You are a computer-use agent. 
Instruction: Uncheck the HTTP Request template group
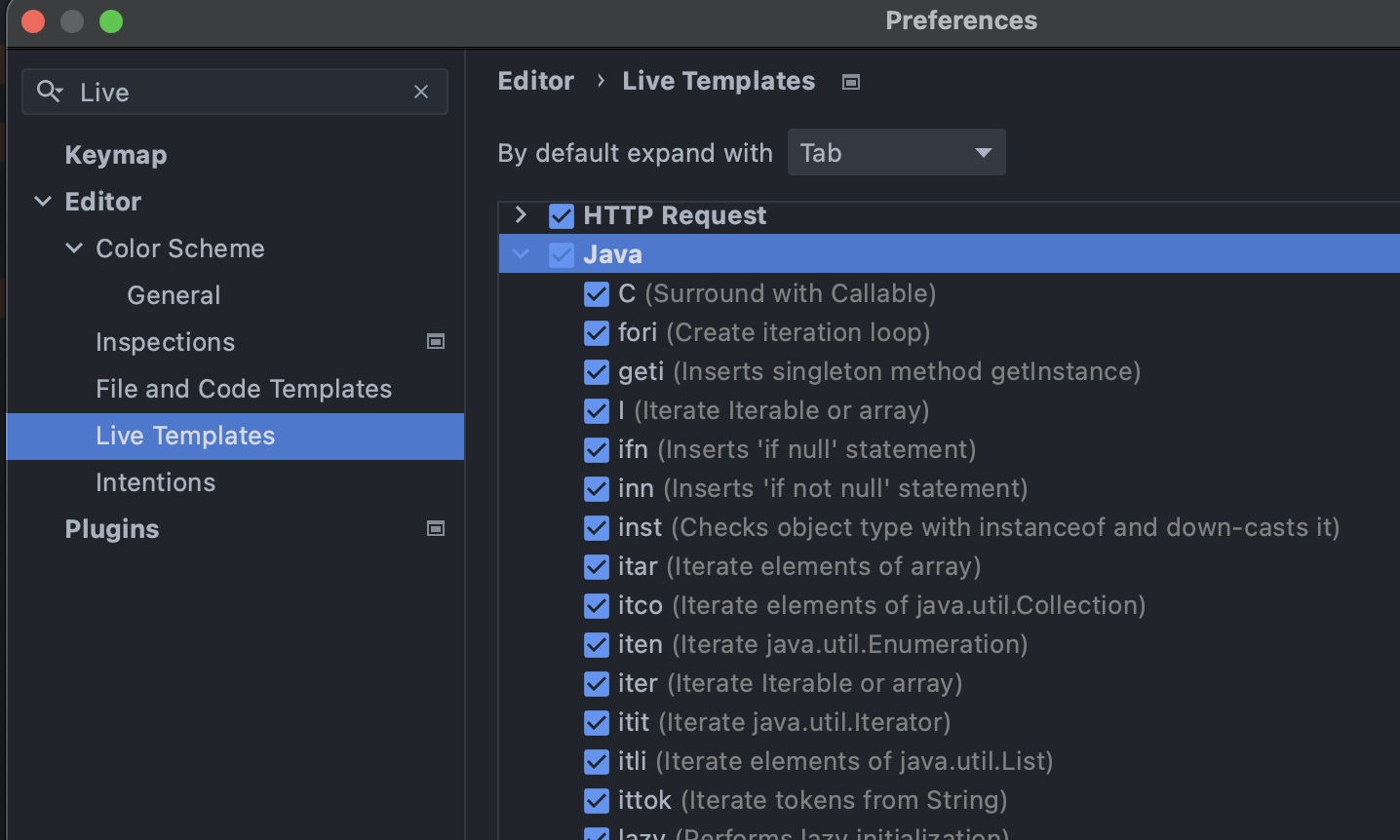562,215
